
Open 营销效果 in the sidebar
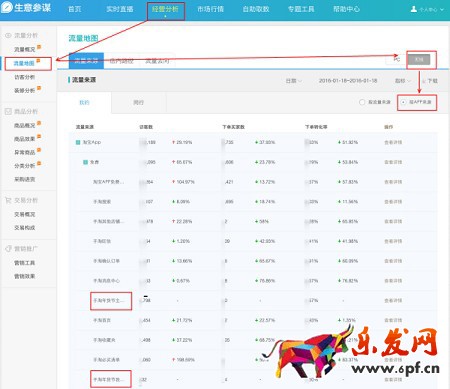coord(25,276)
